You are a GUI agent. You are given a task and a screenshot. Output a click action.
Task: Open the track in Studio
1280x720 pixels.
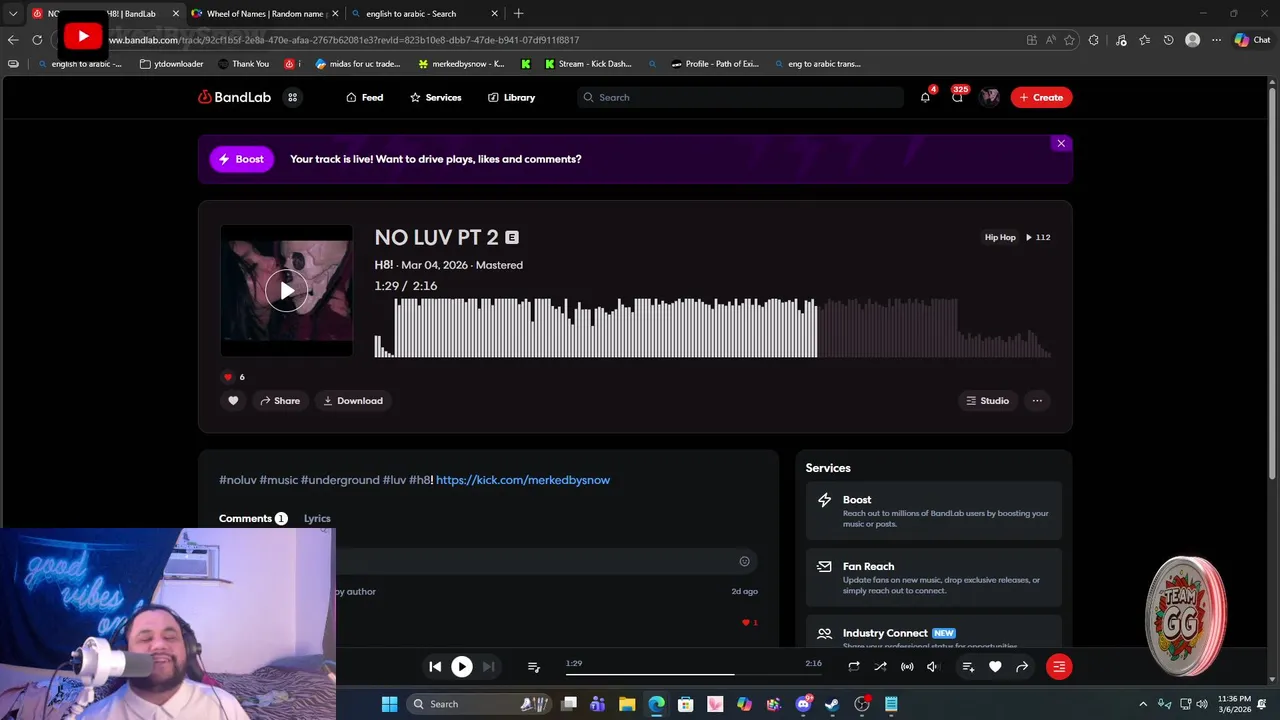point(987,401)
